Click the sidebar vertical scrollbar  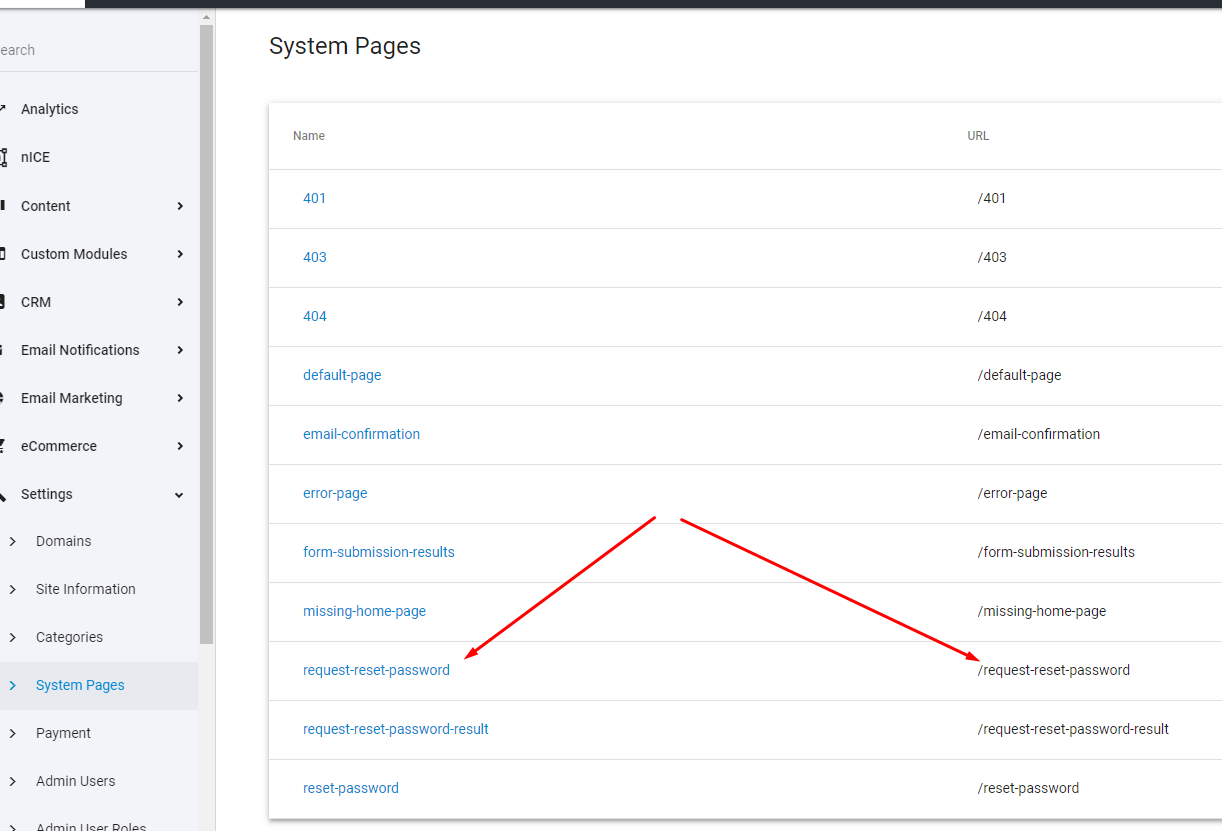click(207, 334)
